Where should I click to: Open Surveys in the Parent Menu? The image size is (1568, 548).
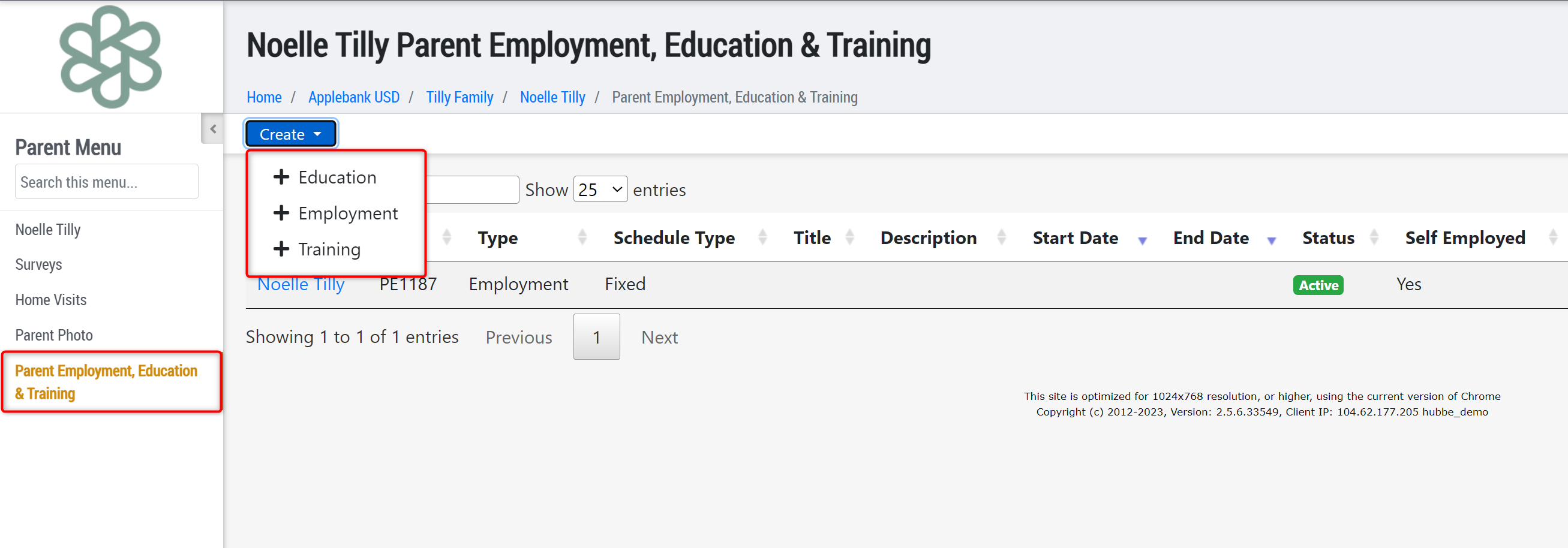[38, 264]
